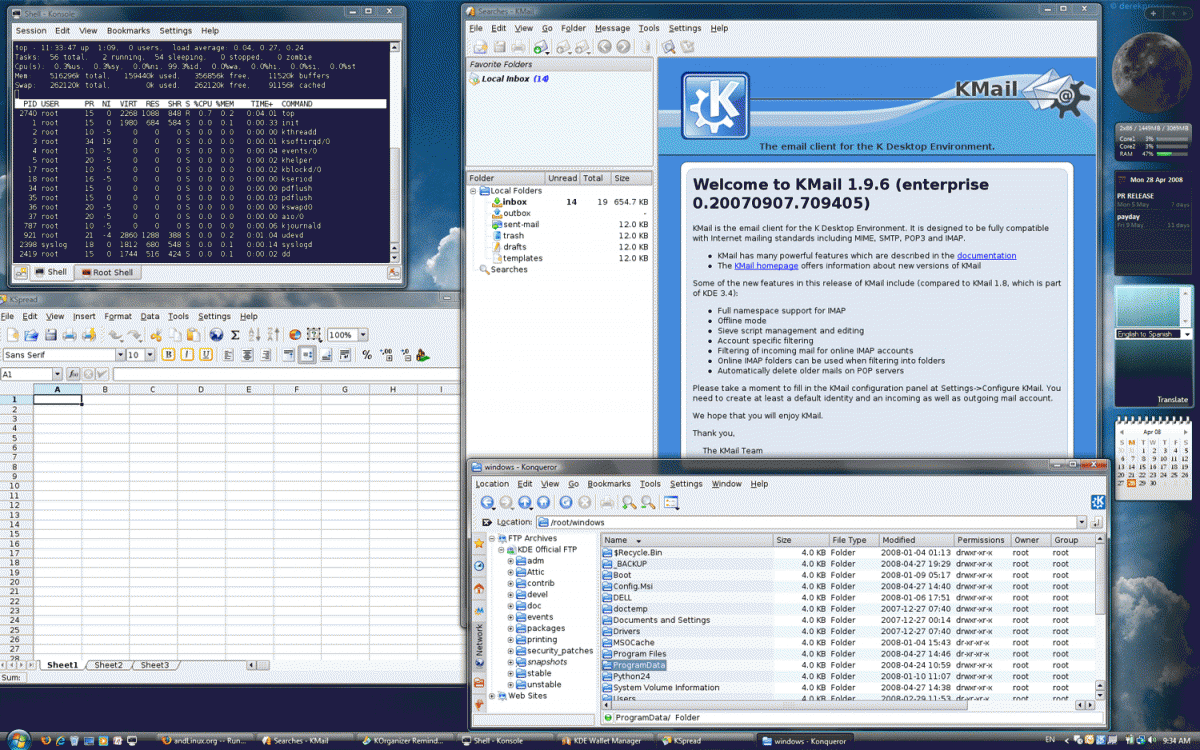Image resolution: width=1200 pixels, height=750 pixels.
Task: Switch to Sheet2 tab in KSpread
Action: (x=108, y=665)
